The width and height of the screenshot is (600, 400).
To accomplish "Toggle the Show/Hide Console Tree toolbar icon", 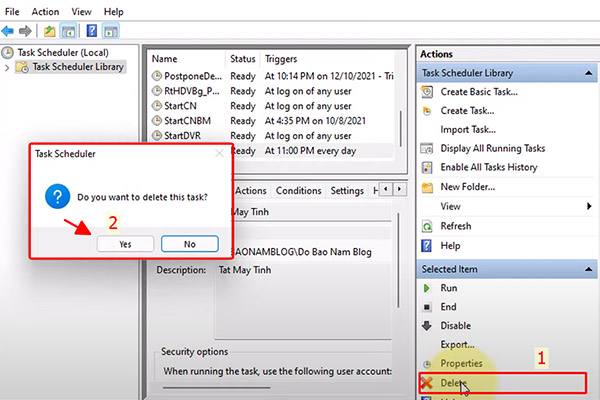I will 69,31.
